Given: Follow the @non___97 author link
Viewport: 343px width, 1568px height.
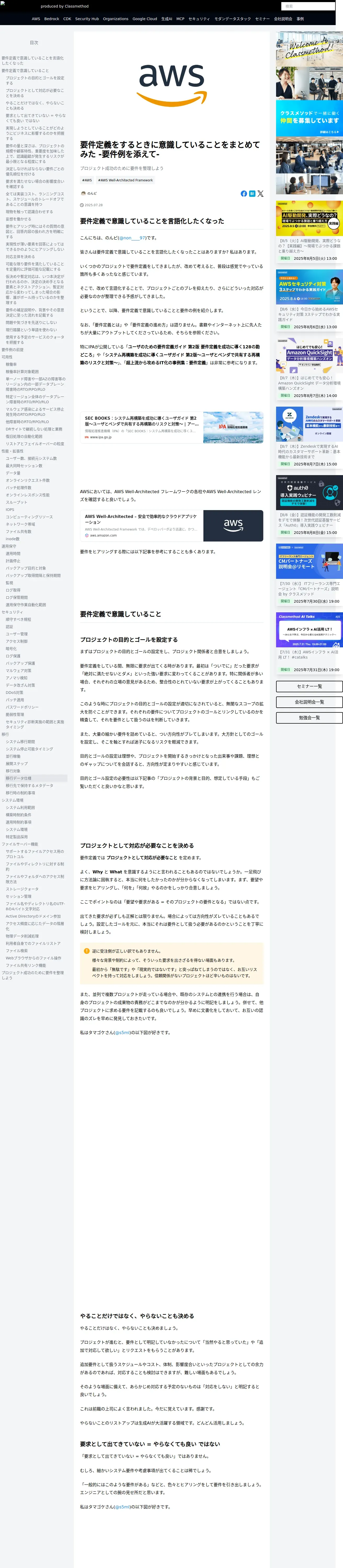Looking at the screenshot, I should click(x=132, y=238).
